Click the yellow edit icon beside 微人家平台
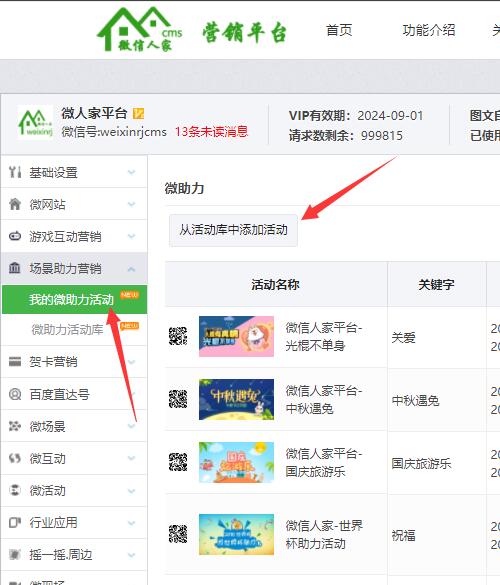Screen dimensions: 500x585 [x=138, y=113]
